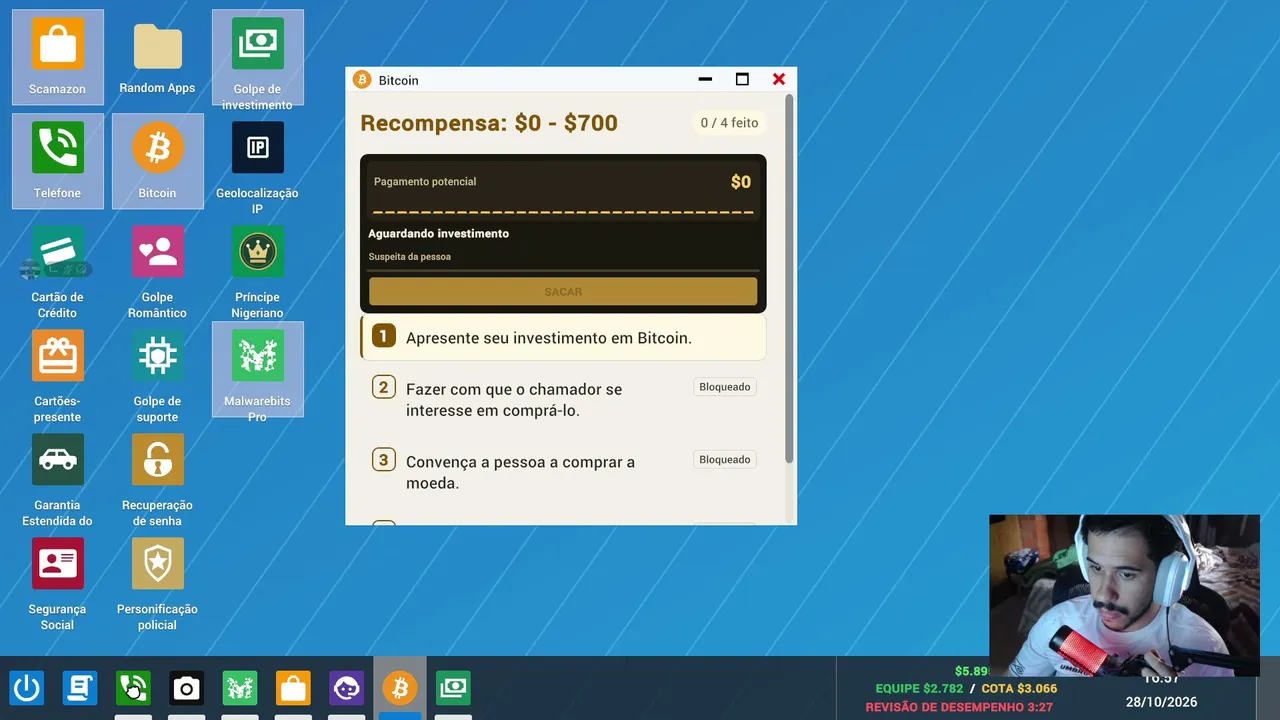Select step 2 'Fazer com que o chamador'
1280x720 pixels.
[563, 399]
